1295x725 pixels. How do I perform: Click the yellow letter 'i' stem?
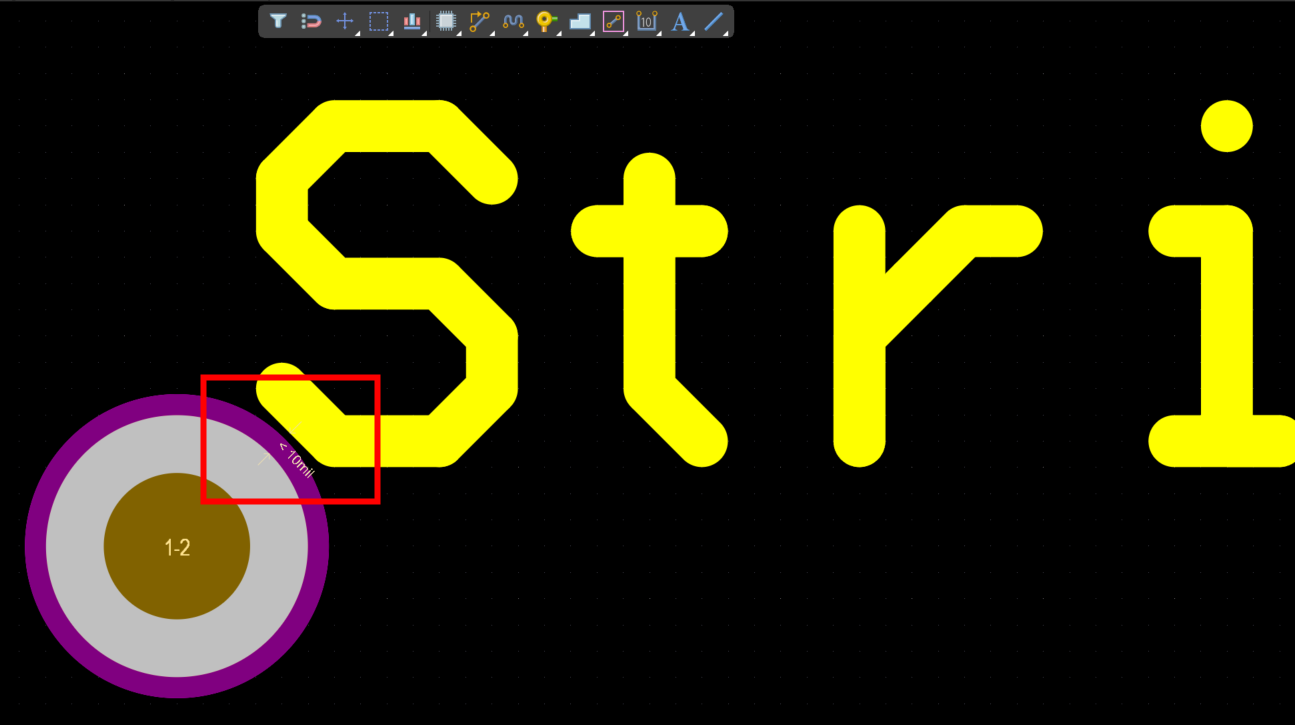point(1227,330)
